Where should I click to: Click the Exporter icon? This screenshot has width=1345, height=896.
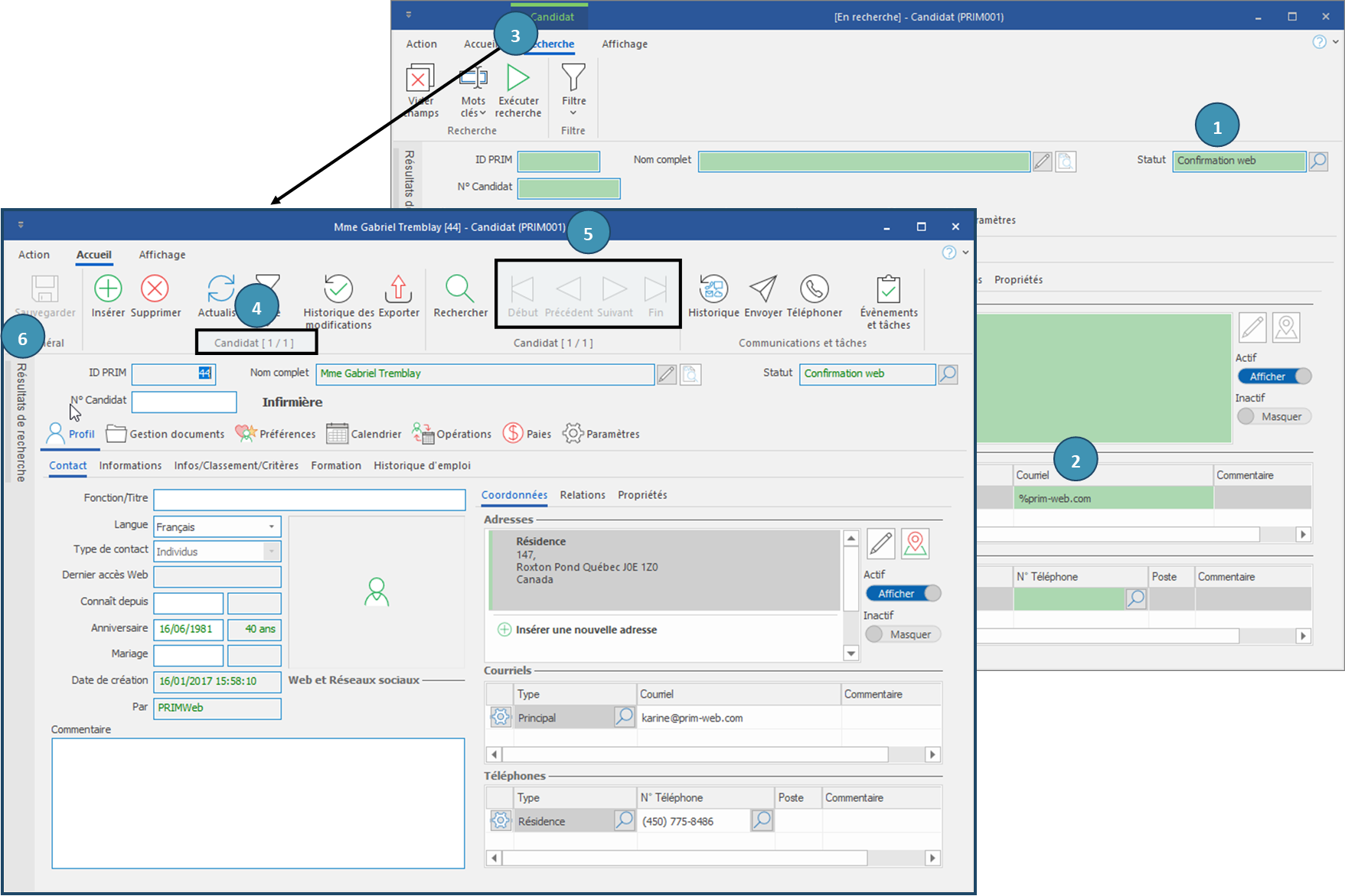pyautogui.click(x=398, y=289)
